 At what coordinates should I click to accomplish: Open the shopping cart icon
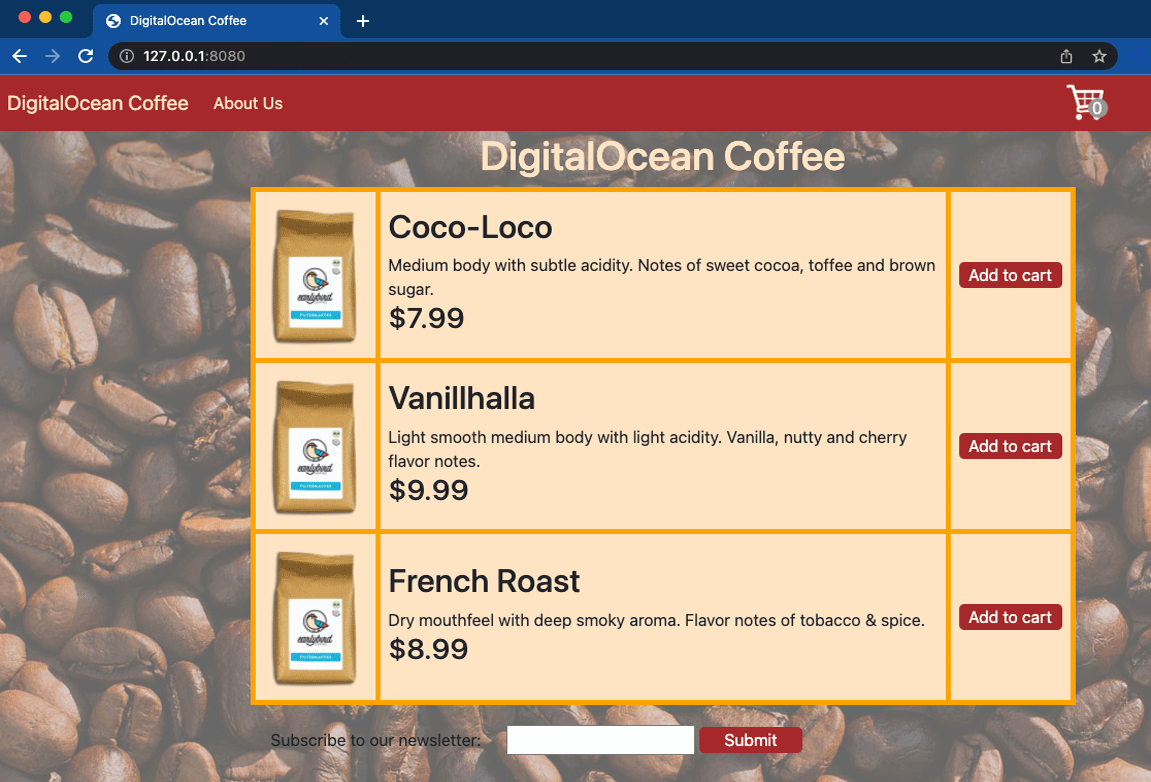(x=1086, y=102)
